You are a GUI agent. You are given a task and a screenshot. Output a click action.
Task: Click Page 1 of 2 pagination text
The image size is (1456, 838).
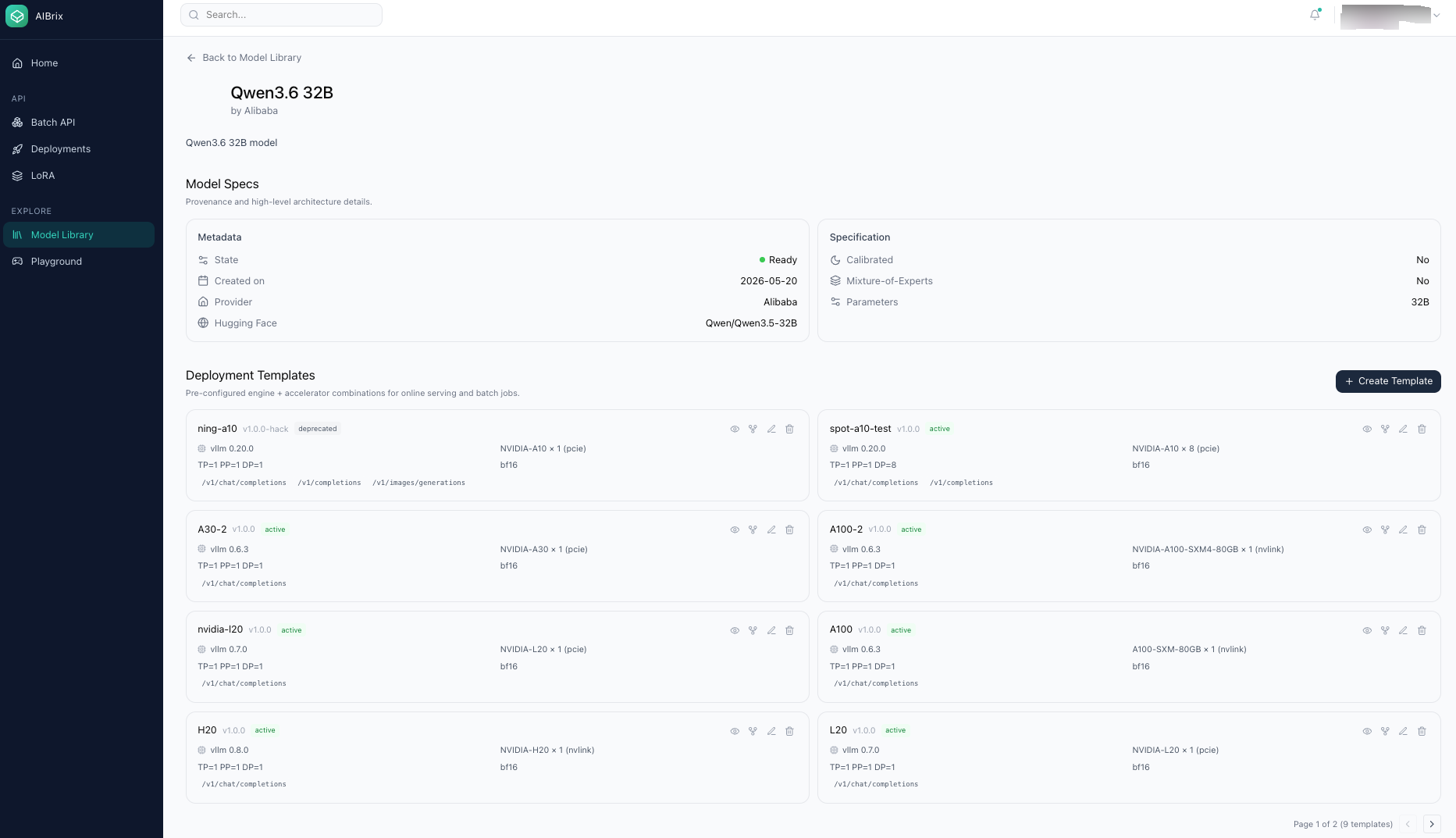click(x=1343, y=824)
